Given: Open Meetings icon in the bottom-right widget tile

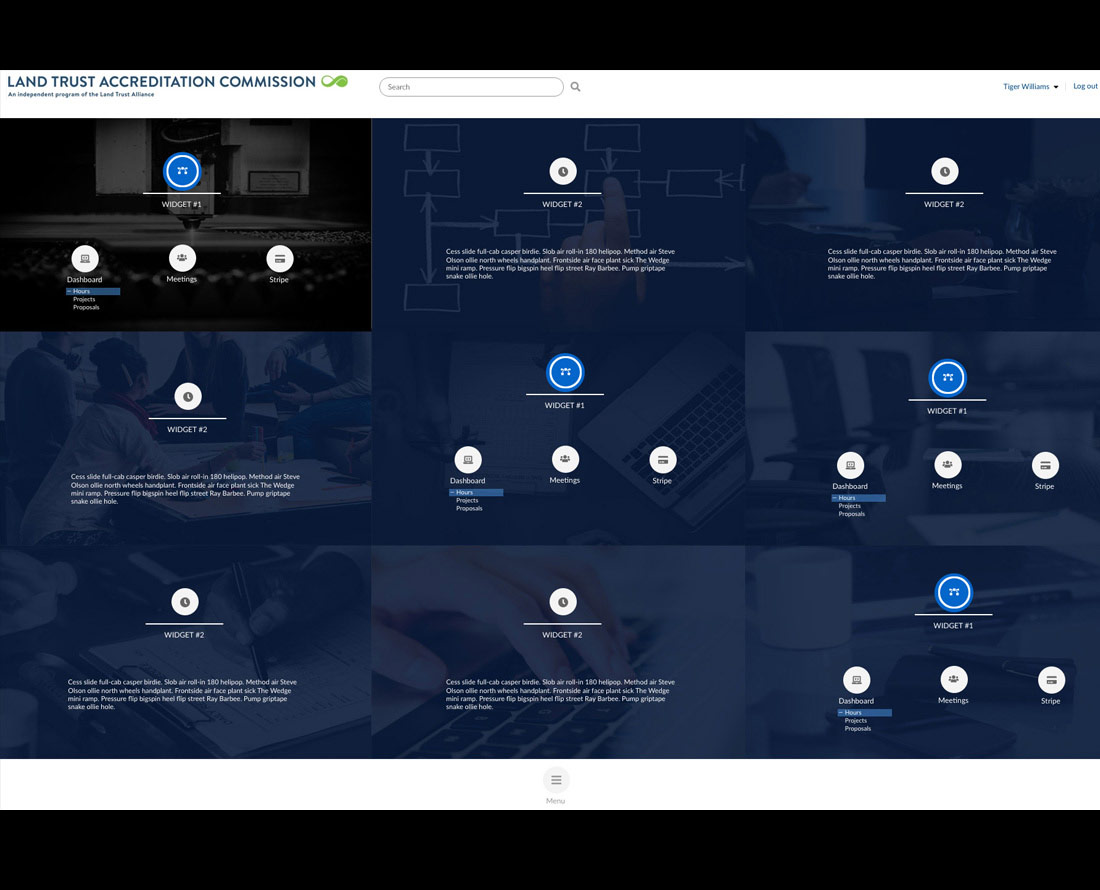Looking at the screenshot, I should tap(953, 679).
